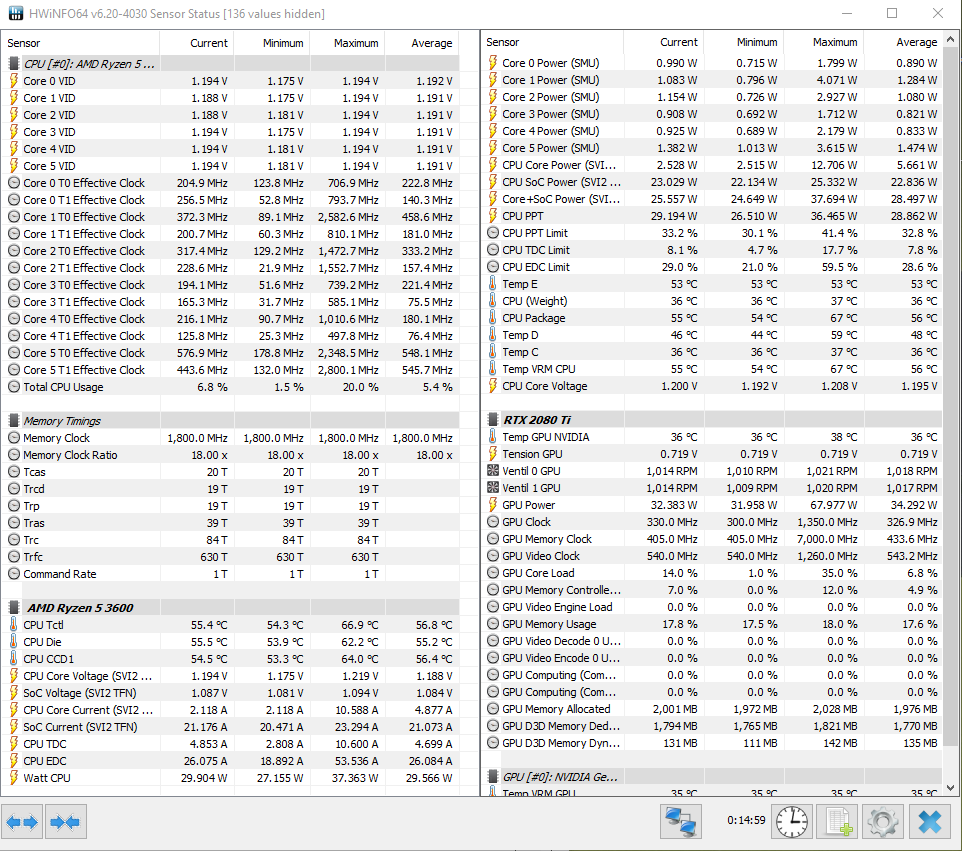The width and height of the screenshot is (962, 851).
Task: Select the Core 1 T0 Effective Clock row
Action: 233,217
